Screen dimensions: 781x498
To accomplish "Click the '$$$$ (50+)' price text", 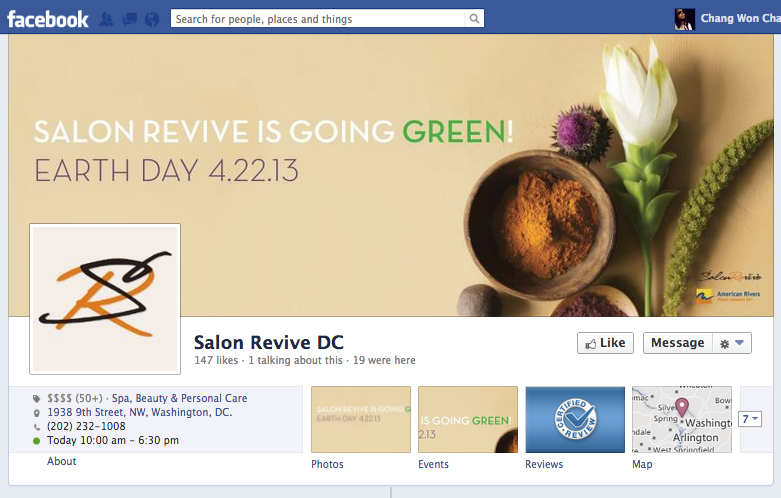I will tap(75, 398).
